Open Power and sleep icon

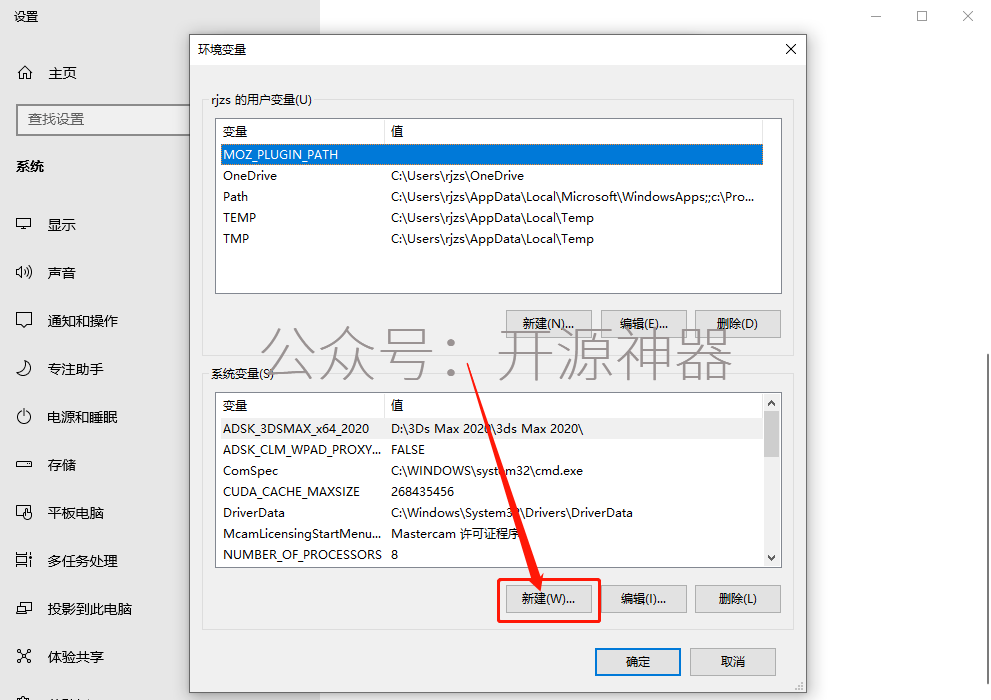25,417
